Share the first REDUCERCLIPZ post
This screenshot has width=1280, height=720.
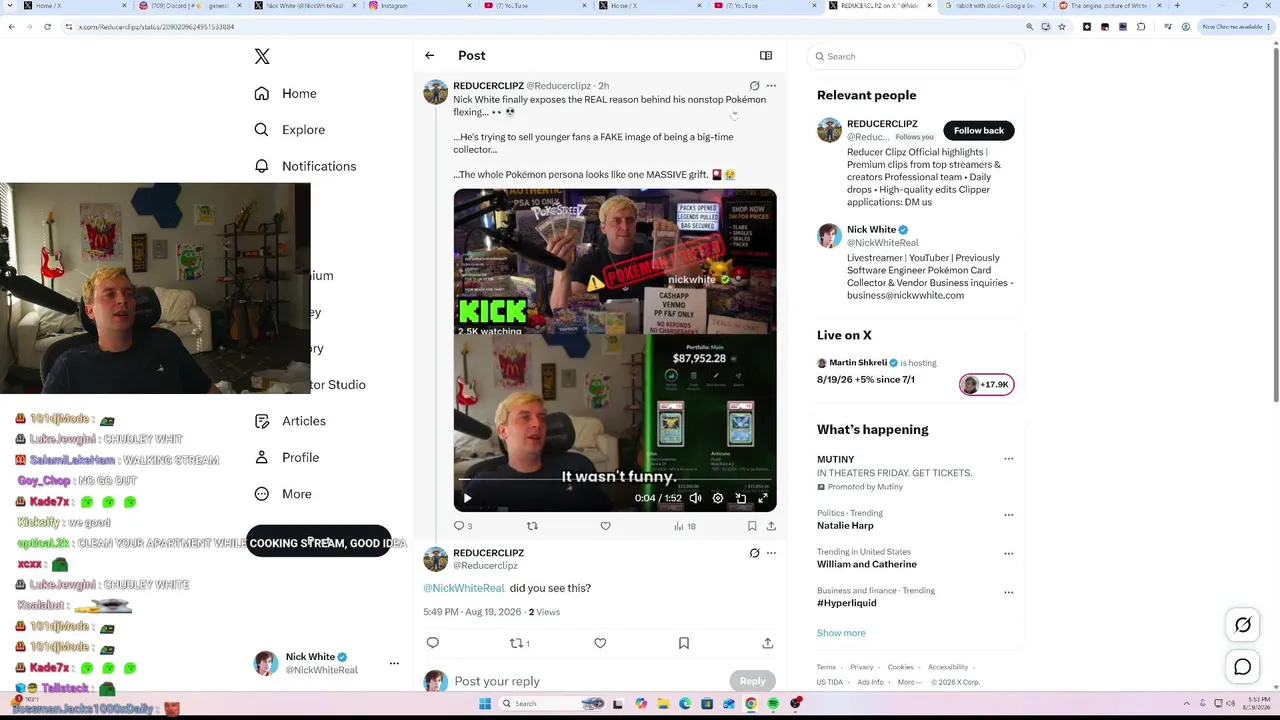point(771,526)
